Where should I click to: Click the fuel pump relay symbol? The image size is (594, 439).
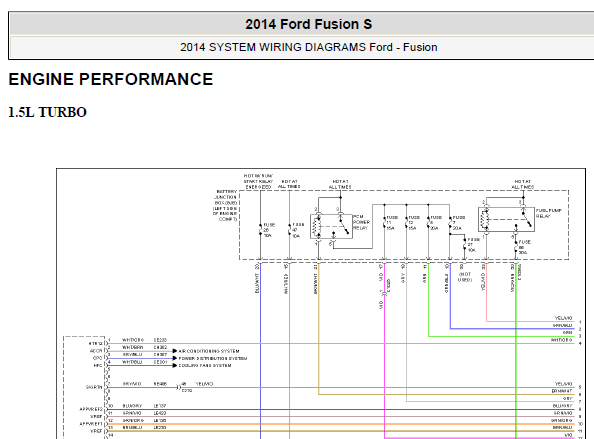(x=506, y=220)
